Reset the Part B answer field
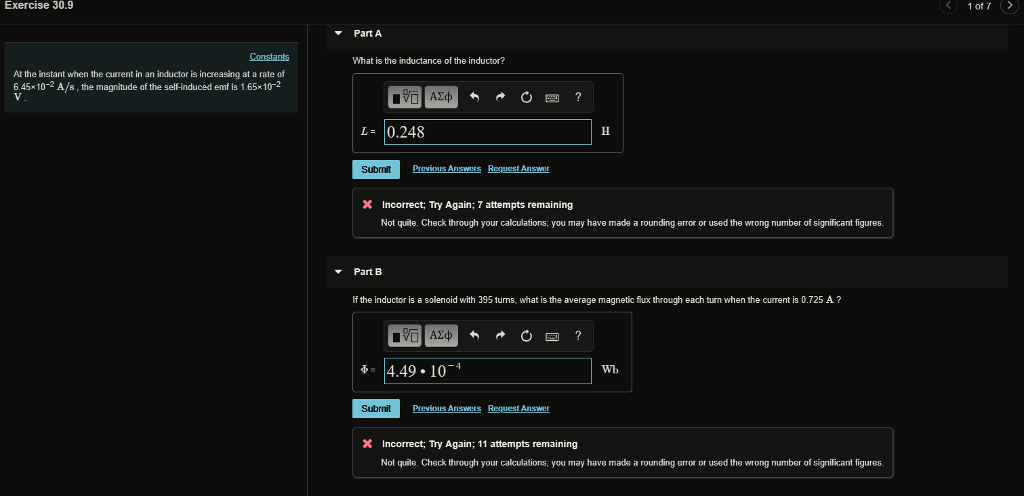1024x496 pixels. 526,336
